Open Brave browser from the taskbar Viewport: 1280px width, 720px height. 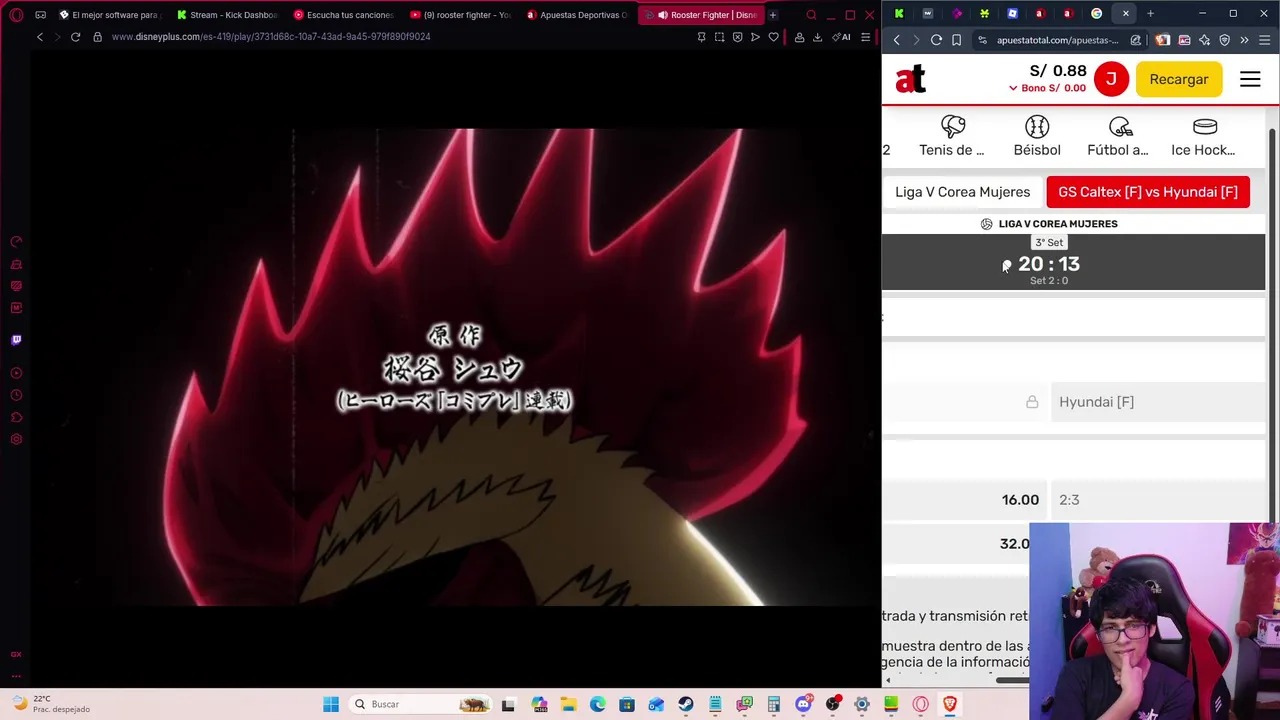tap(949, 704)
